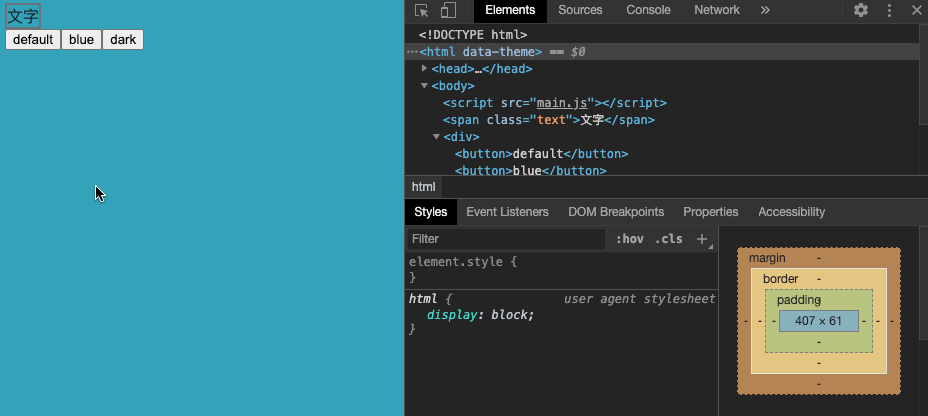Viewport: 928px width, 416px height.
Task: Select the html breadcrumb item
Action: tap(423, 187)
